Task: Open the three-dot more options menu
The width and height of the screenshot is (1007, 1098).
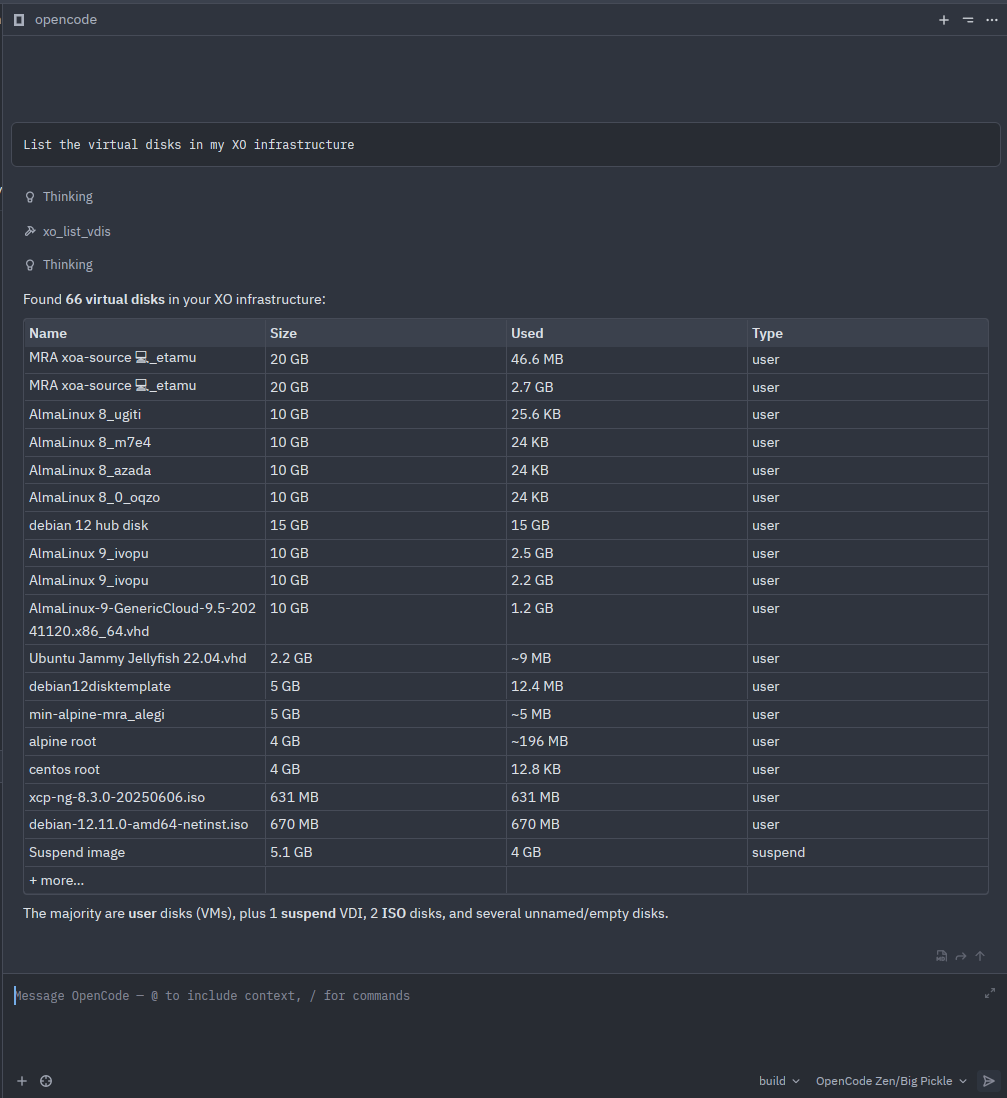Action: click(x=991, y=20)
